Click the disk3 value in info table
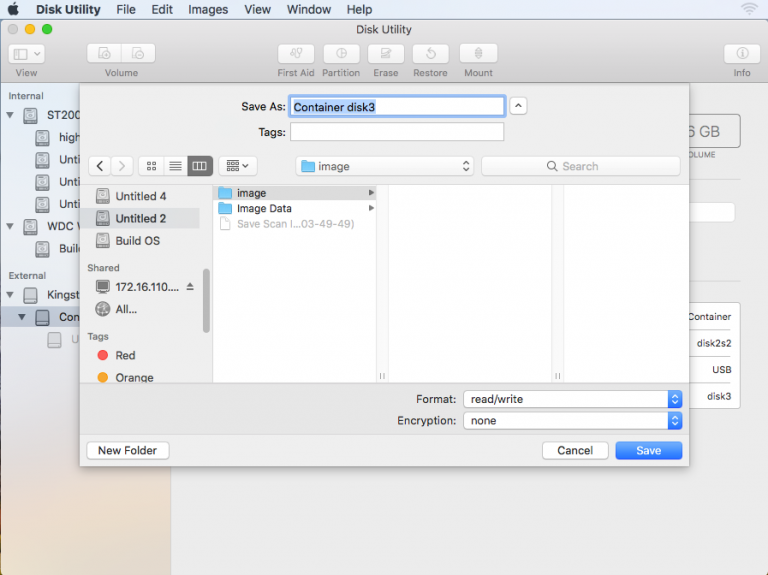 (x=719, y=396)
